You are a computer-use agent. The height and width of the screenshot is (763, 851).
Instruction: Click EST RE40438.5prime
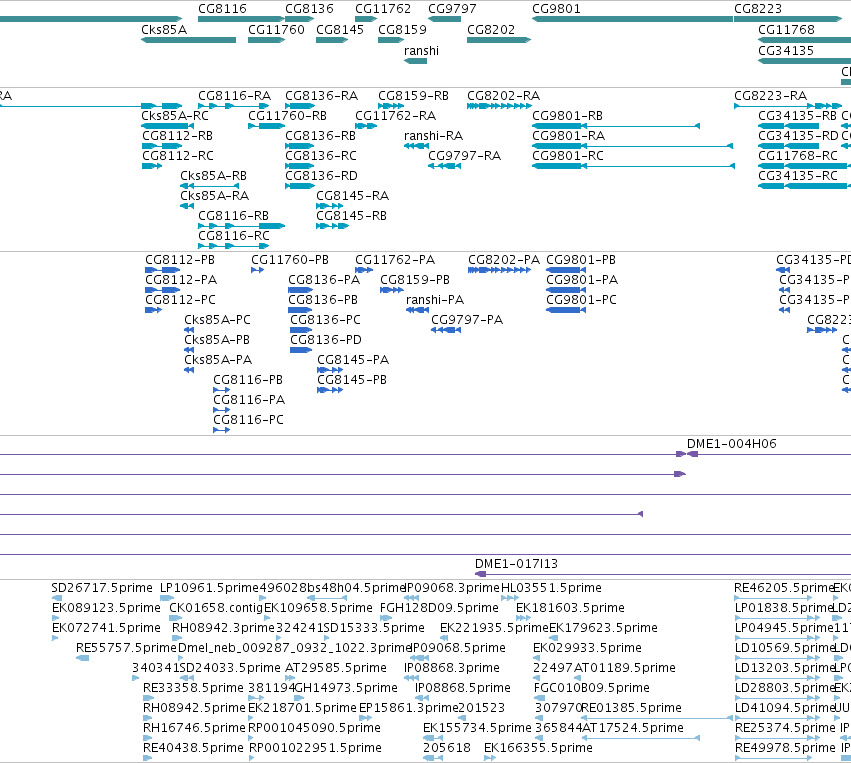[193, 748]
